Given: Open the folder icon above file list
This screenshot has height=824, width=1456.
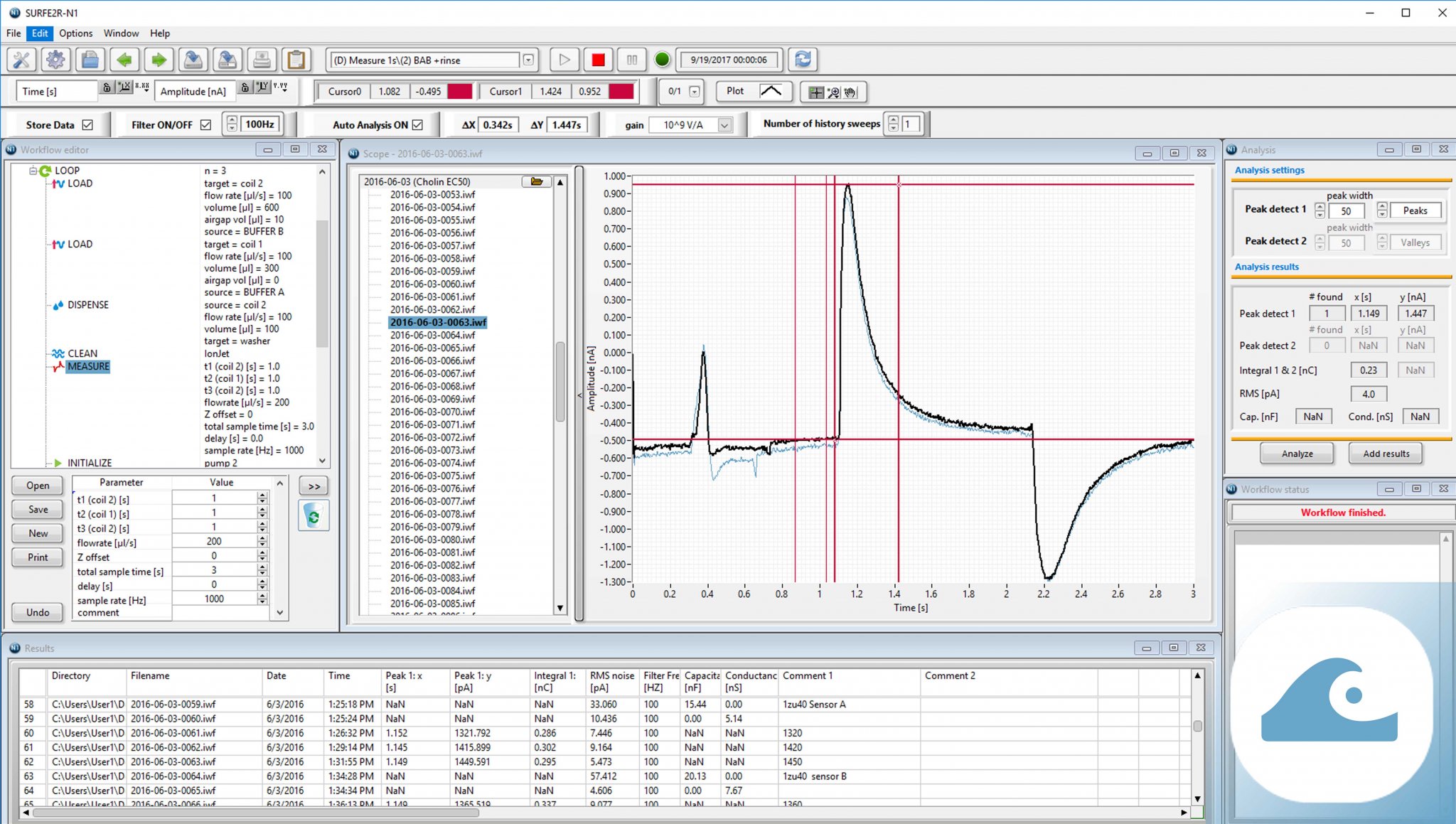Looking at the screenshot, I should [536, 182].
